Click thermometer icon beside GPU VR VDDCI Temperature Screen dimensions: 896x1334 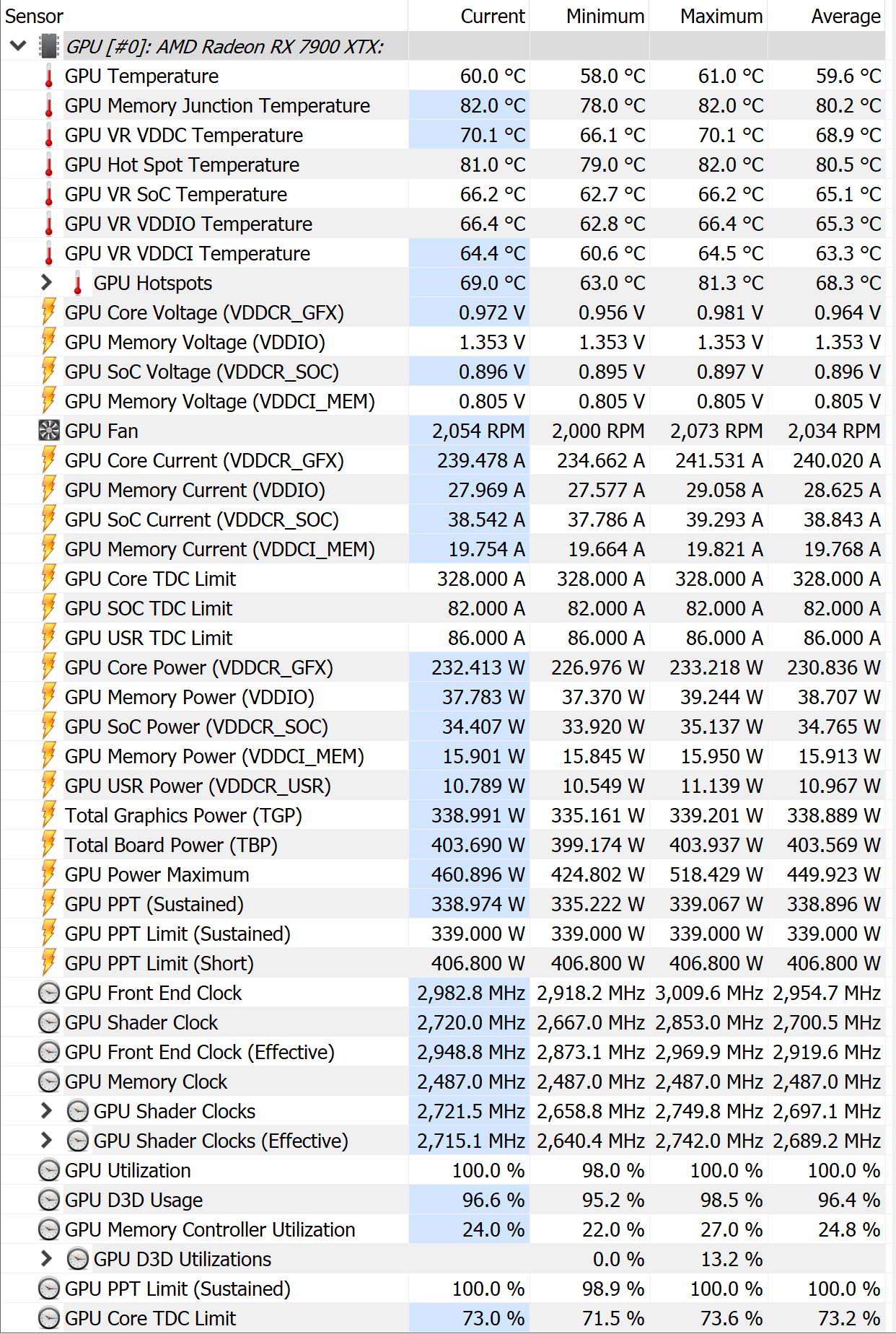[x=49, y=253]
